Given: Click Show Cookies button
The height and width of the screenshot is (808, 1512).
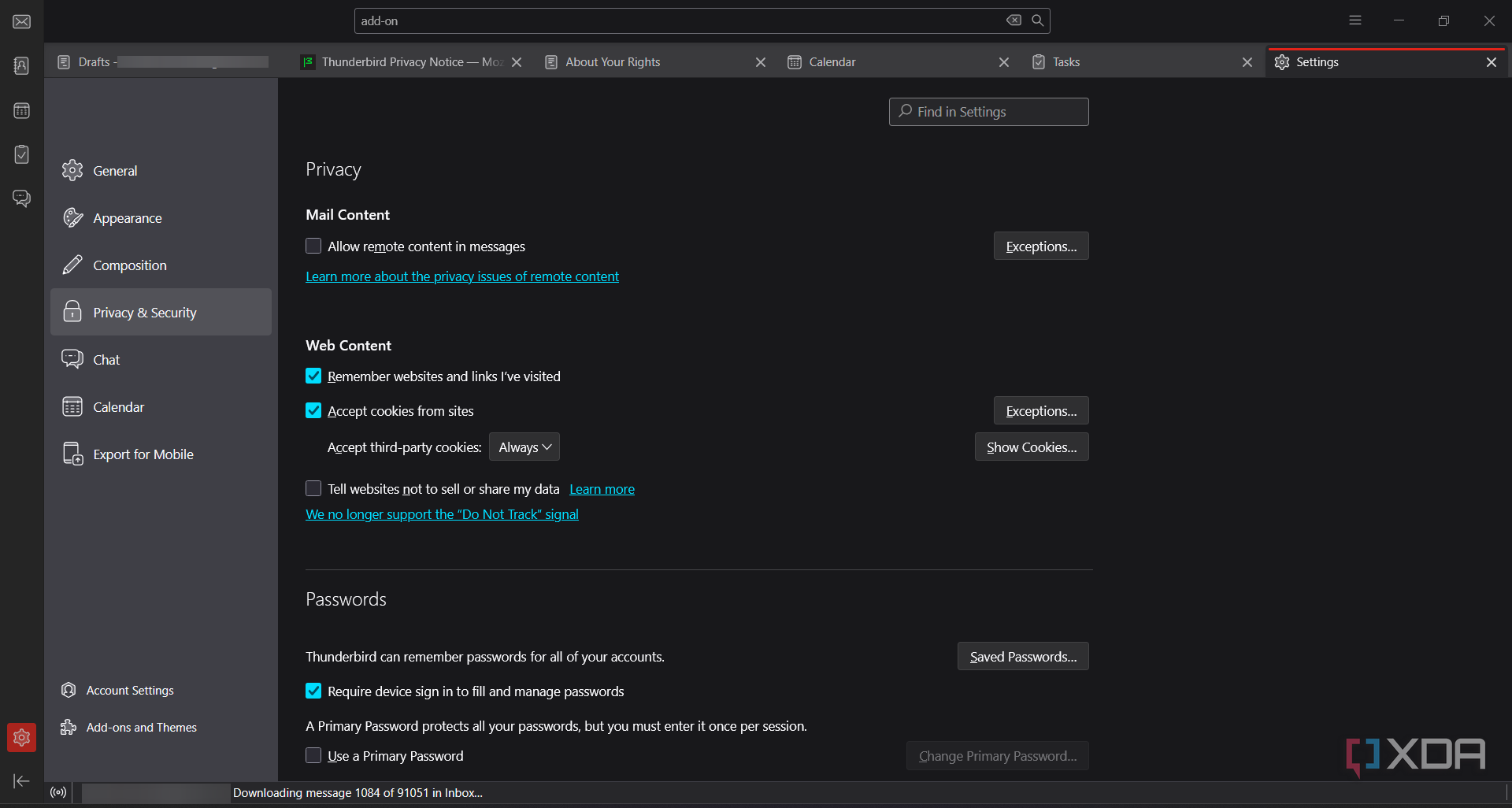Looking at the screenshot, I should 1032,447.
